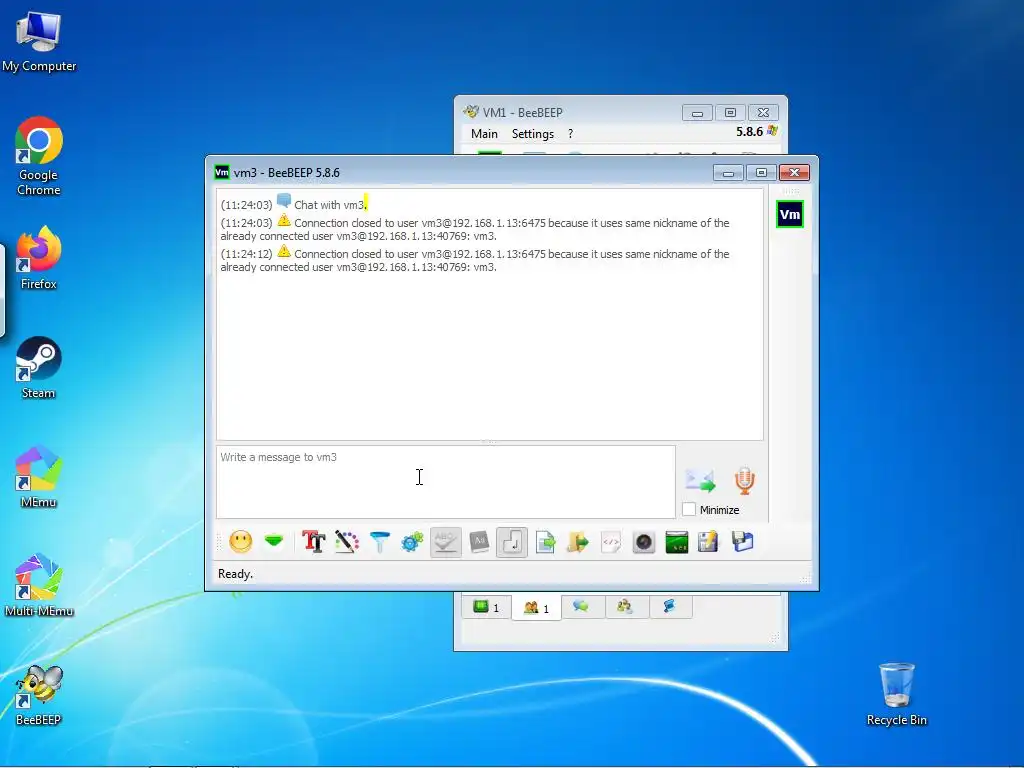Click the camera lens icon
Screen dimensions: 1024x768
(644, 542)
